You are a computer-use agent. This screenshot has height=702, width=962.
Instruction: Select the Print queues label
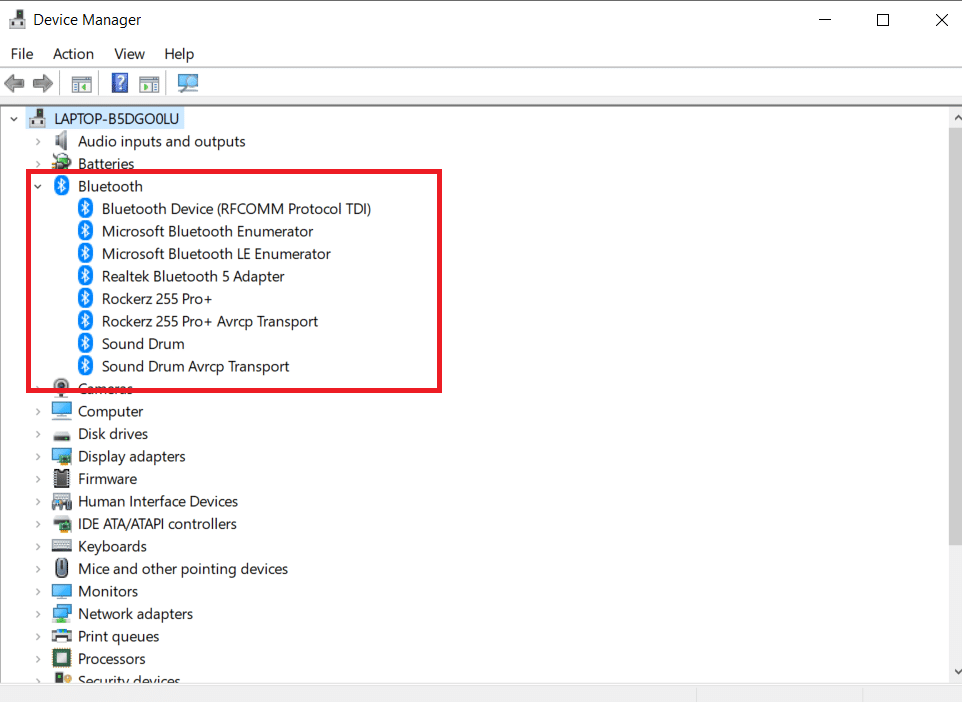(118, 637)
